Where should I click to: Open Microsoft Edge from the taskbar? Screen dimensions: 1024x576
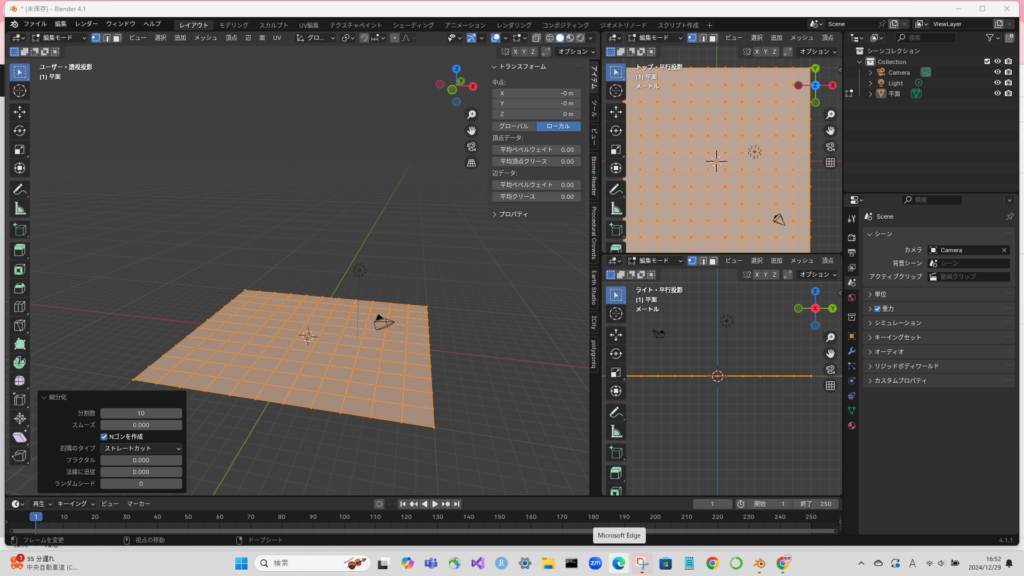(618, 563)
